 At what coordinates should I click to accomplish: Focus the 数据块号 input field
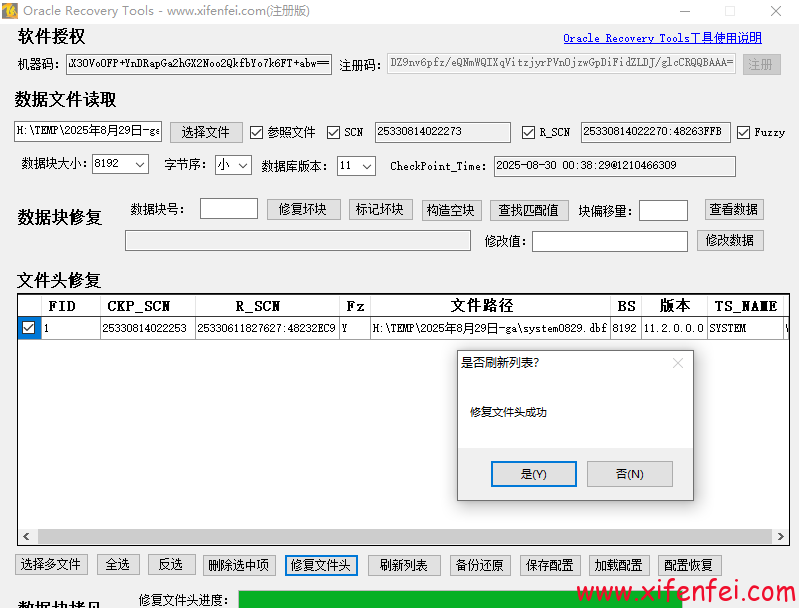point(229,208)
